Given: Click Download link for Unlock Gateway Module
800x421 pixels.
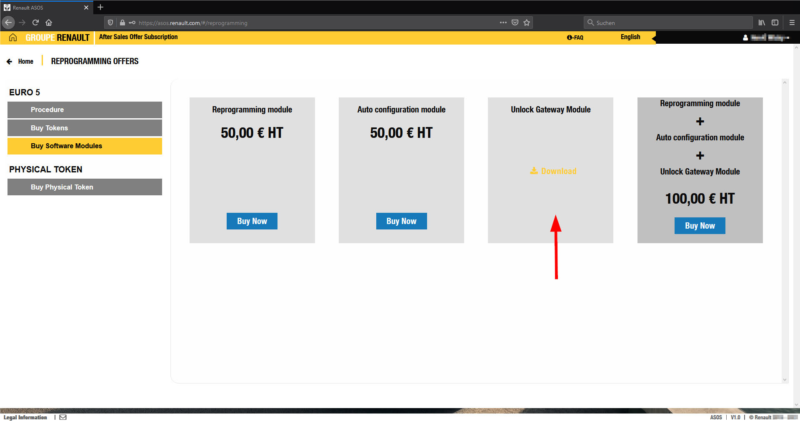Looking at the screenshot, I should pyautogui.click(x=553, y=171).
